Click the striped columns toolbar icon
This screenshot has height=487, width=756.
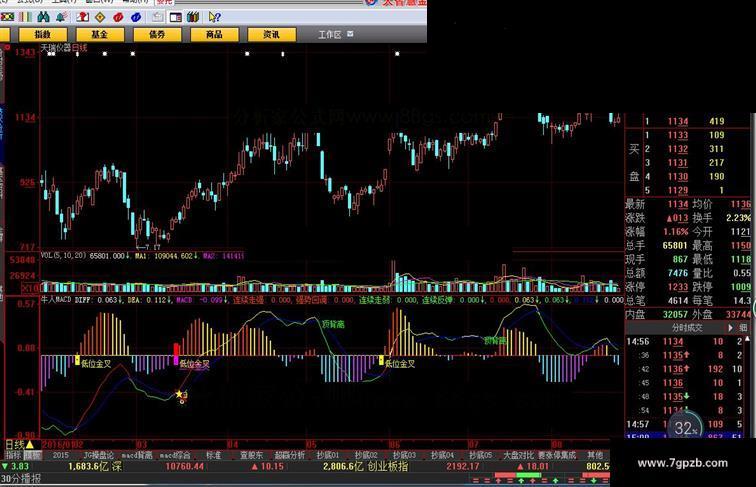click(25, 17)
